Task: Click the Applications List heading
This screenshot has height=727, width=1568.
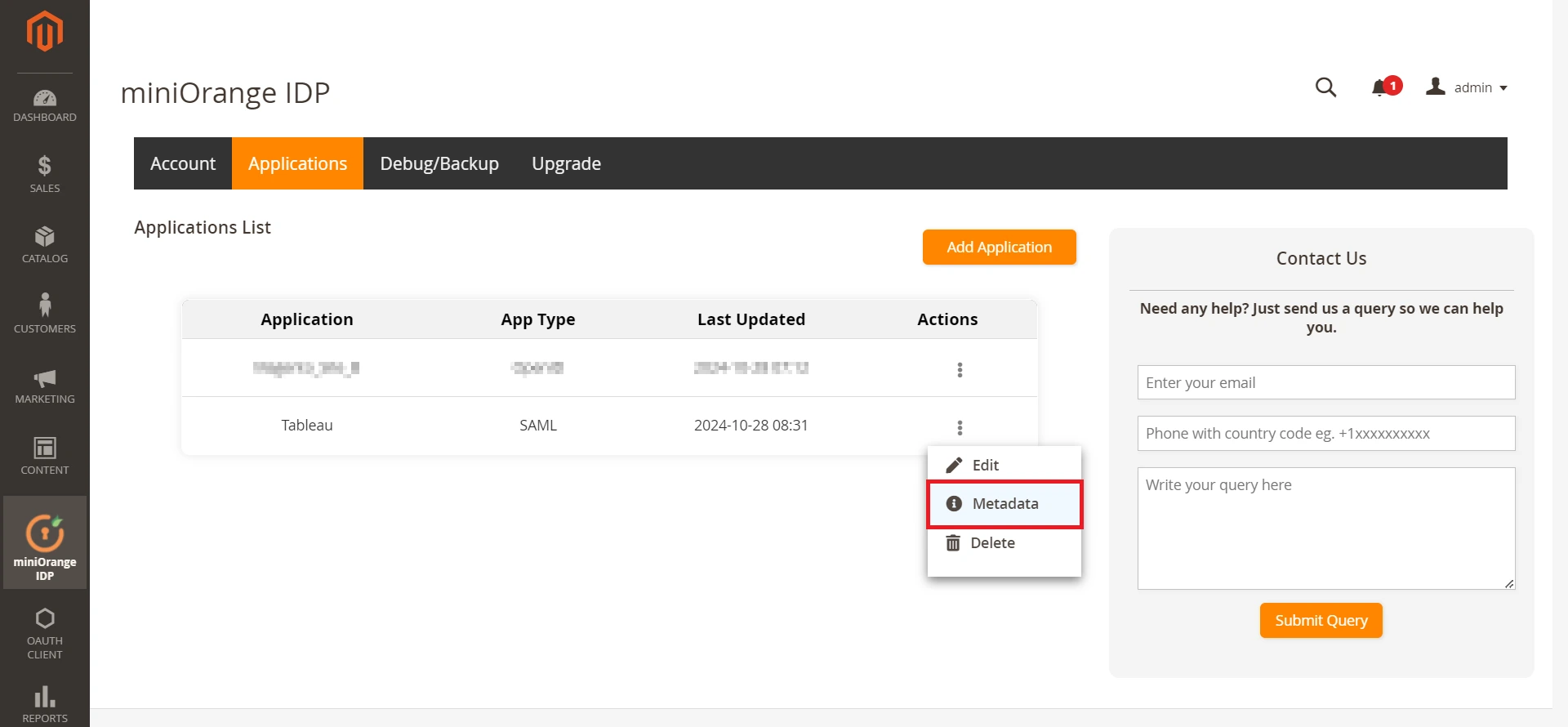Action: click(x=203, y=227)
